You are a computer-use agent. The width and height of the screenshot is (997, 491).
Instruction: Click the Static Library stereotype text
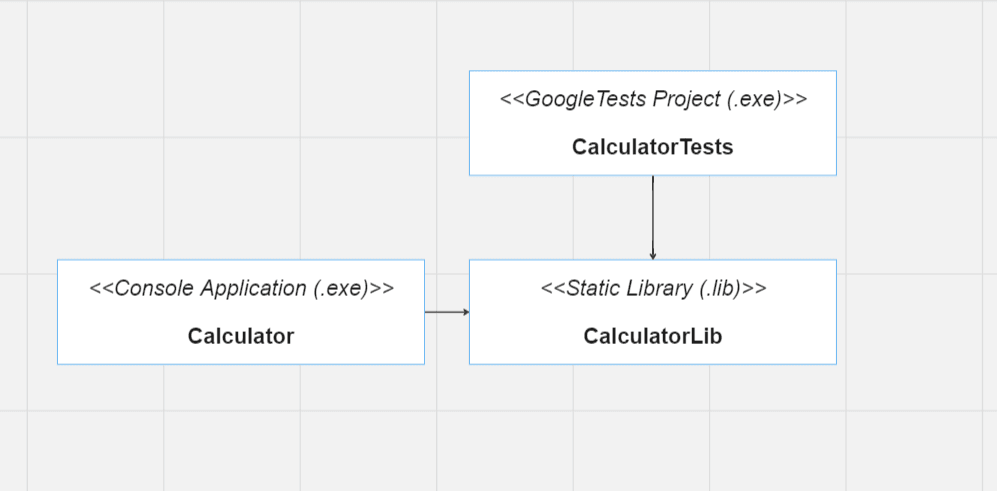[653, 288]
